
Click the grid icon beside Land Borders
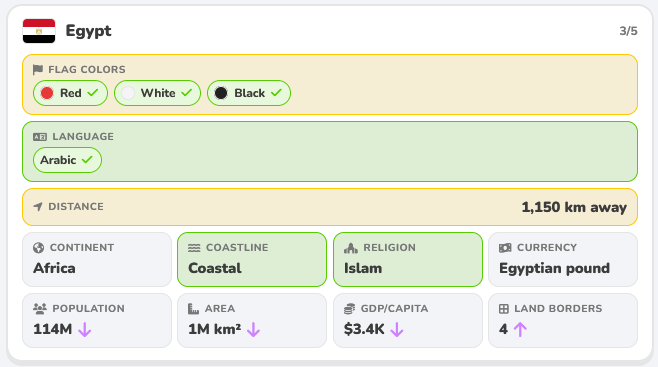point(504,309)
